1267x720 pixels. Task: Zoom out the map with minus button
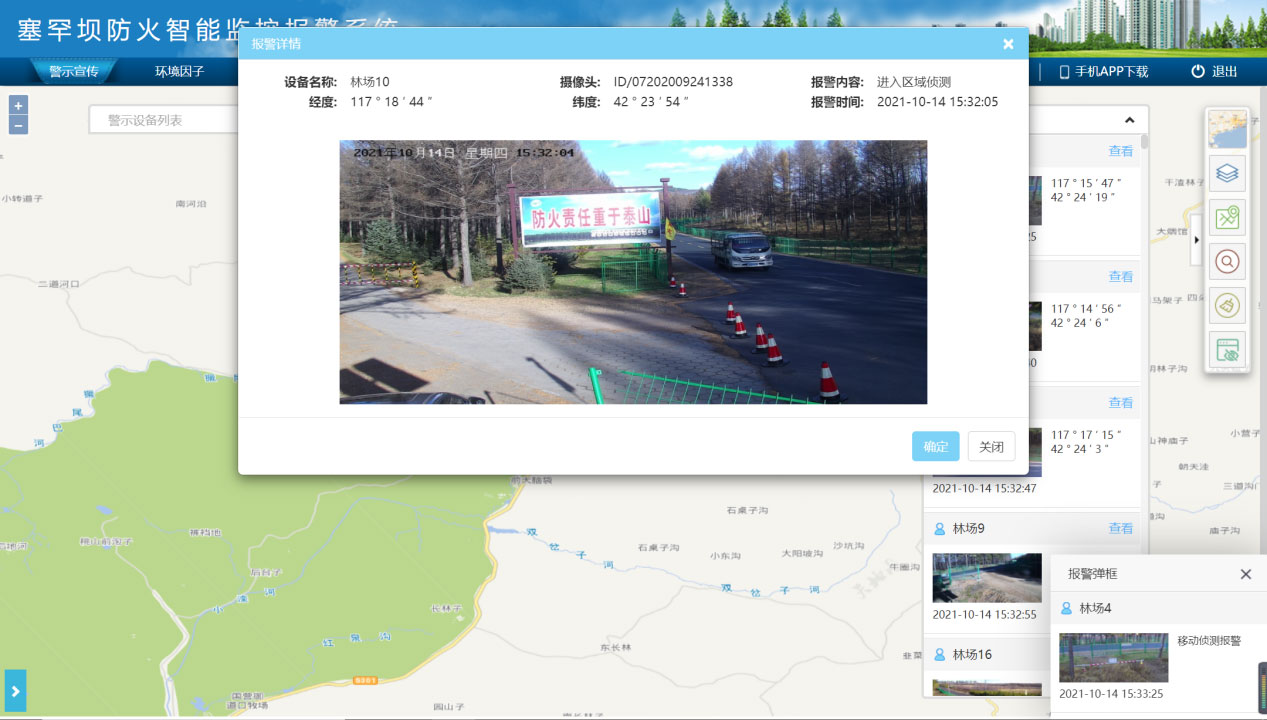pyautogui.click(x=18, y=125)
